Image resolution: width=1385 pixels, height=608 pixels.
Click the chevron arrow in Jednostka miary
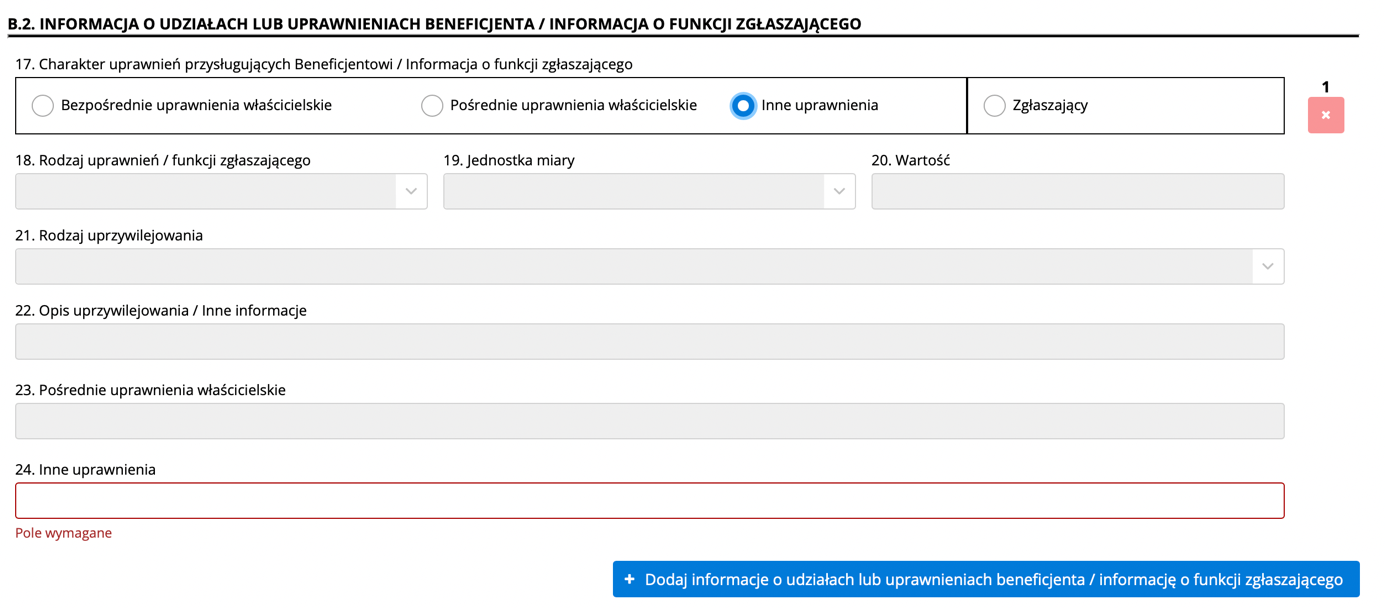(x=839, y=191)
